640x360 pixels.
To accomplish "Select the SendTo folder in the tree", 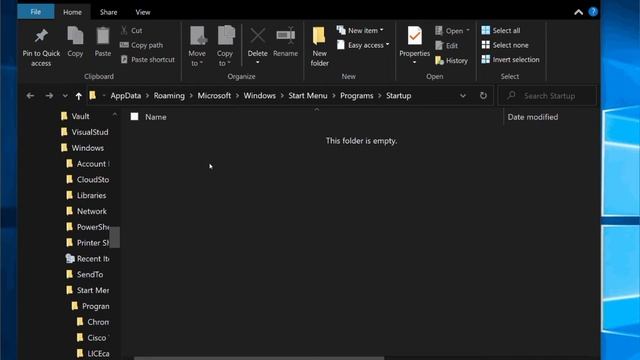I will coord(84,275).
